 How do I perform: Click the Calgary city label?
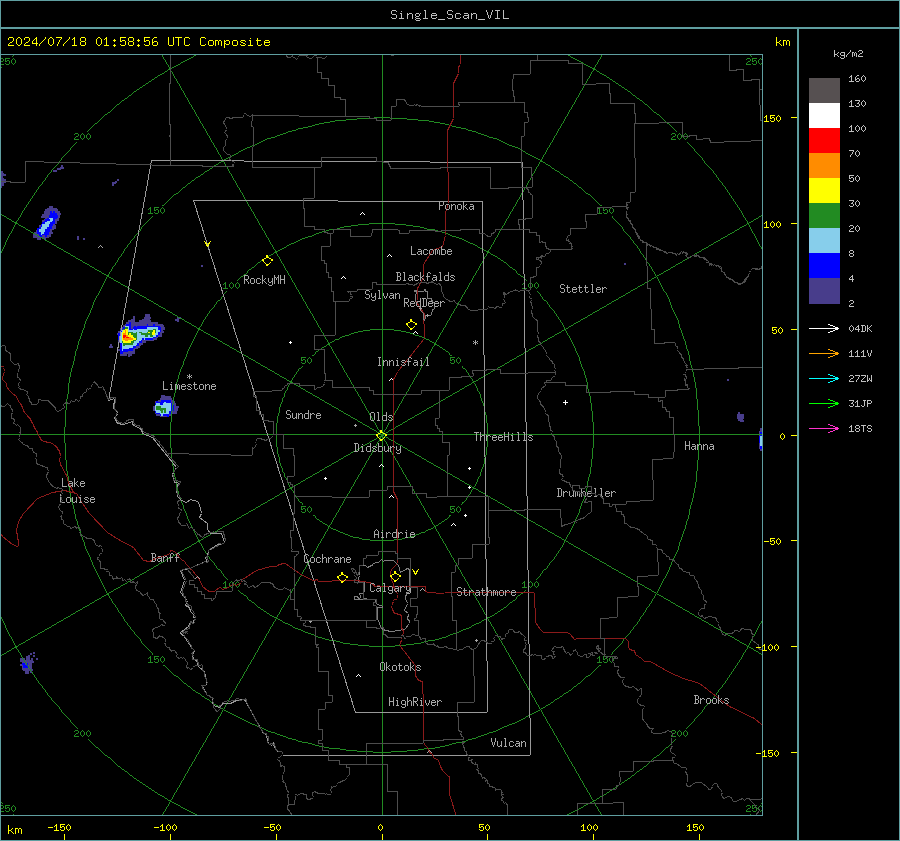point(390,588)
